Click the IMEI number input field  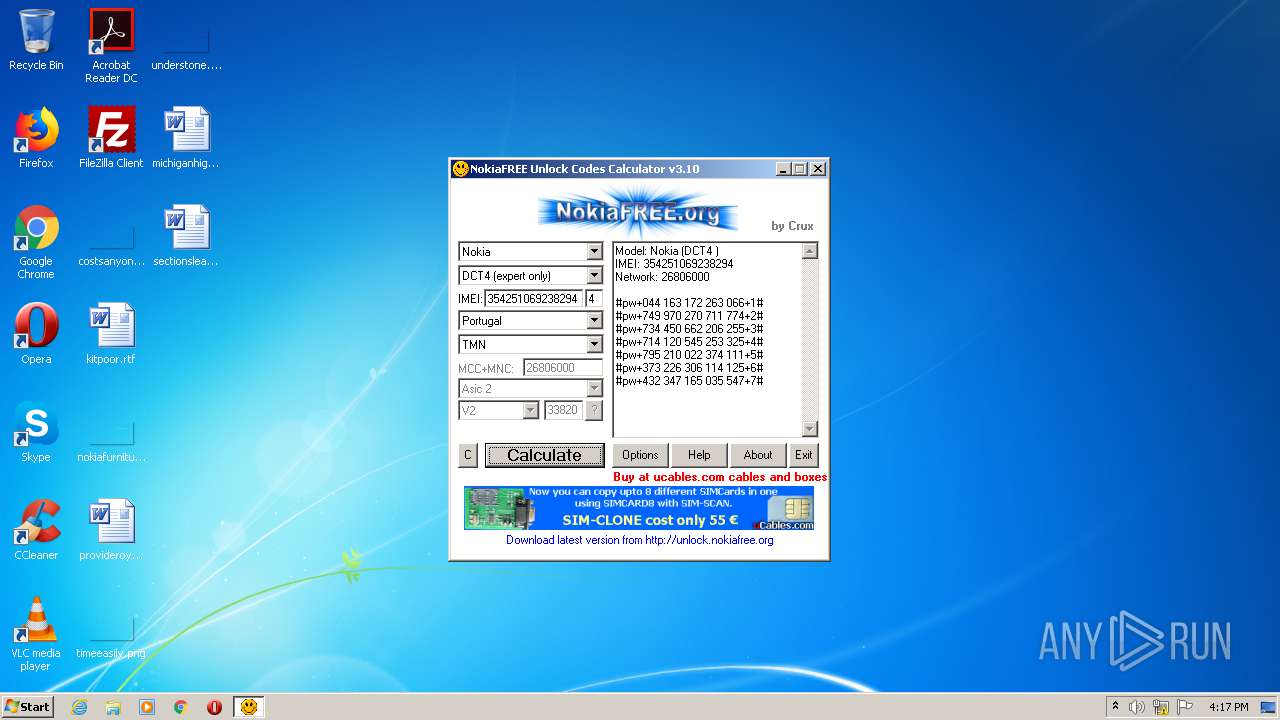click(533, 299)
